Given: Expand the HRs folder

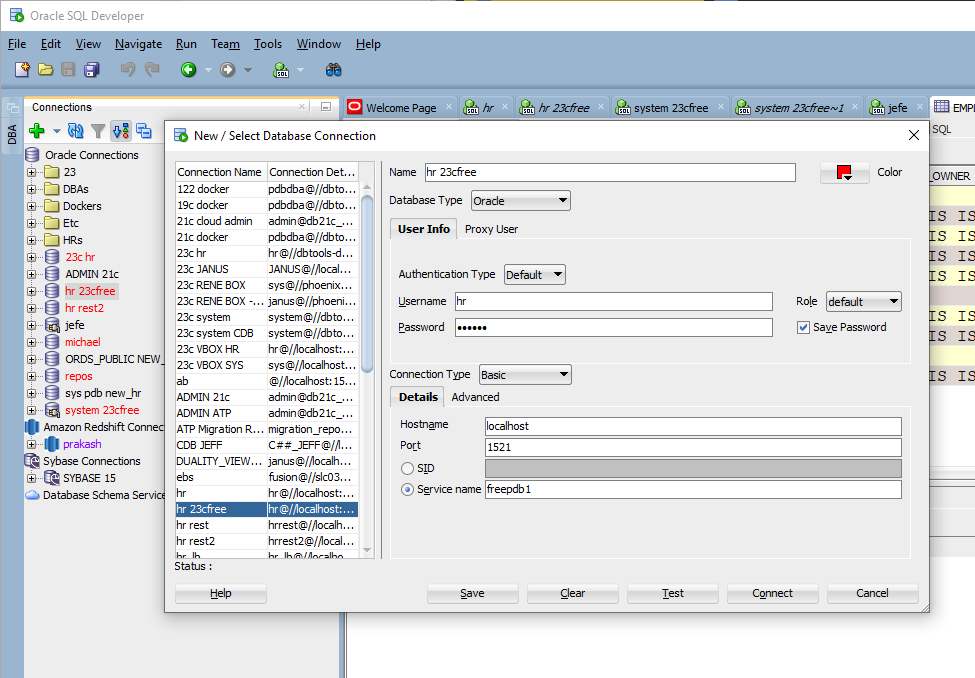Looking at the screenshot, I should 31,240.
